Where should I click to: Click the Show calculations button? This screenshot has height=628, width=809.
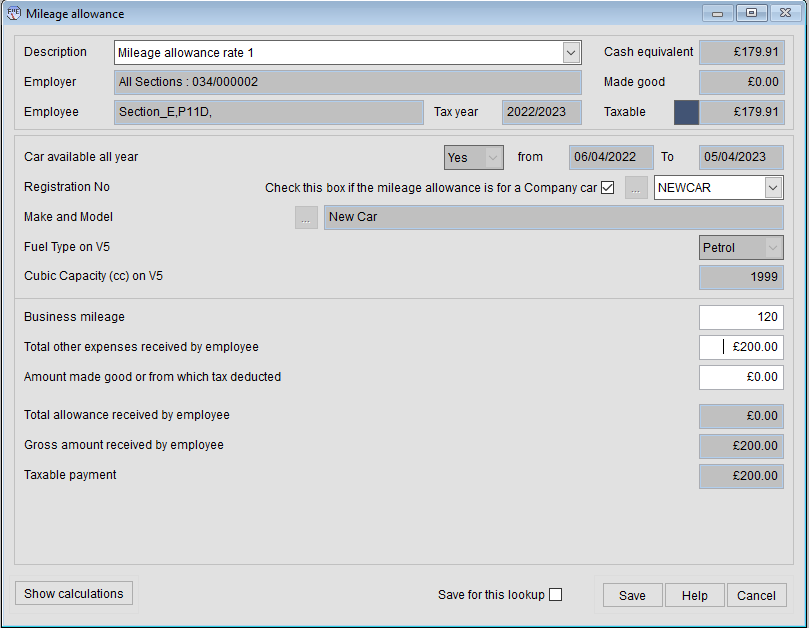click(x=74, y=593)
